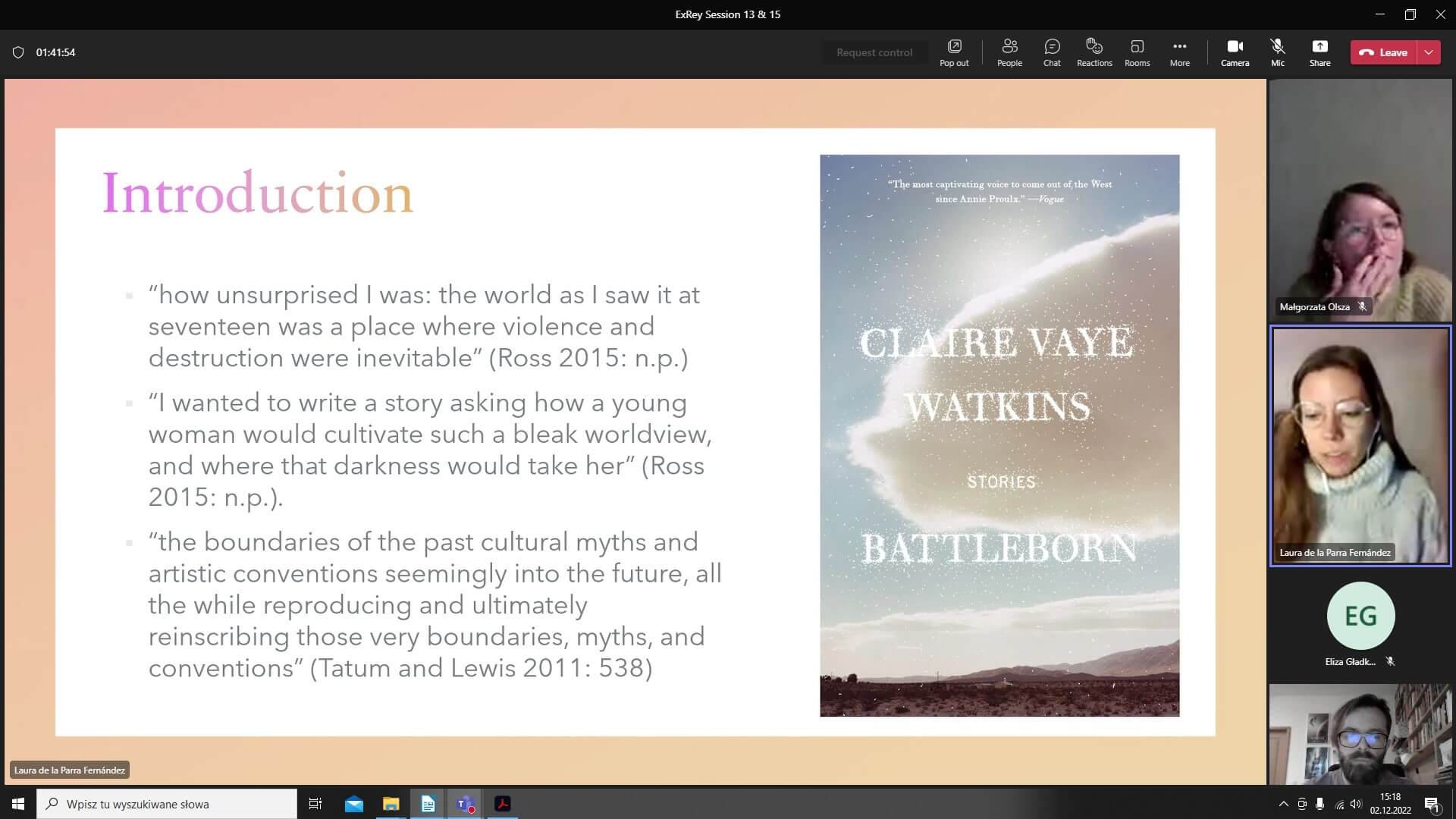The image size is (1456, 819).
Task: Unmute the Mic
Action: click(1278, 52)
